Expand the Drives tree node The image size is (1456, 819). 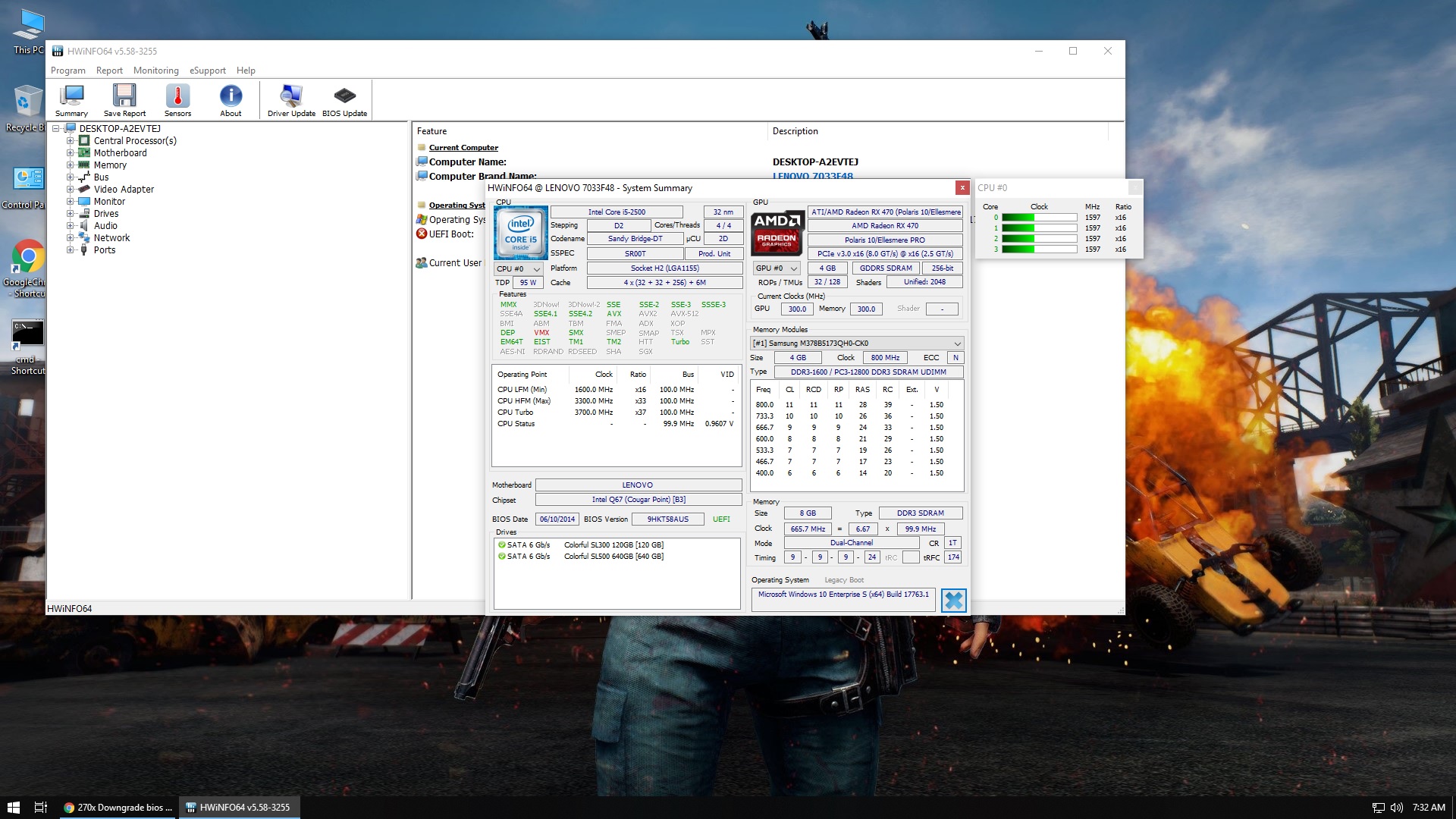click(x=70, y=214)
